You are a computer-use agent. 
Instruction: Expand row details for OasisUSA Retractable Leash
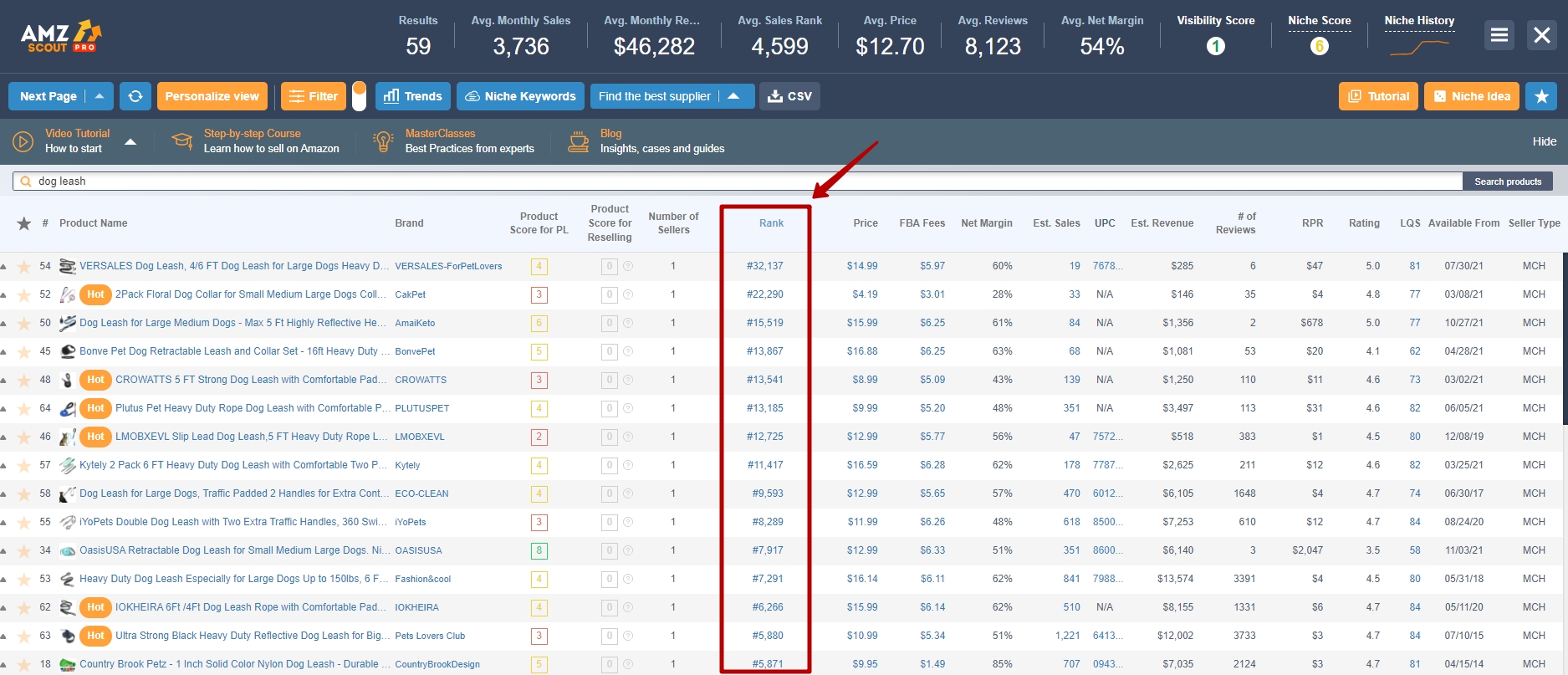coord(4,551)
